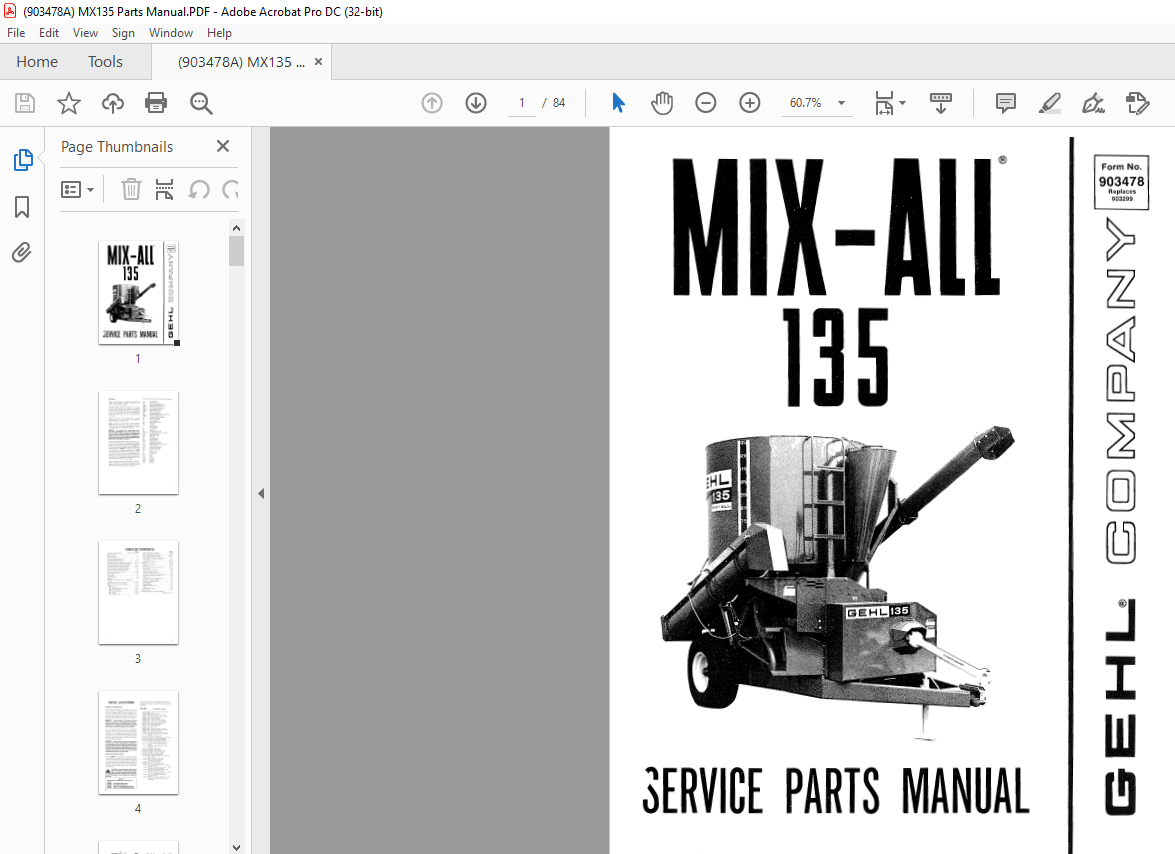The height and width of the screenshot is (854, 1175).
Task: Delete selected page thumbnail trash icon
Action: point(131,190)
